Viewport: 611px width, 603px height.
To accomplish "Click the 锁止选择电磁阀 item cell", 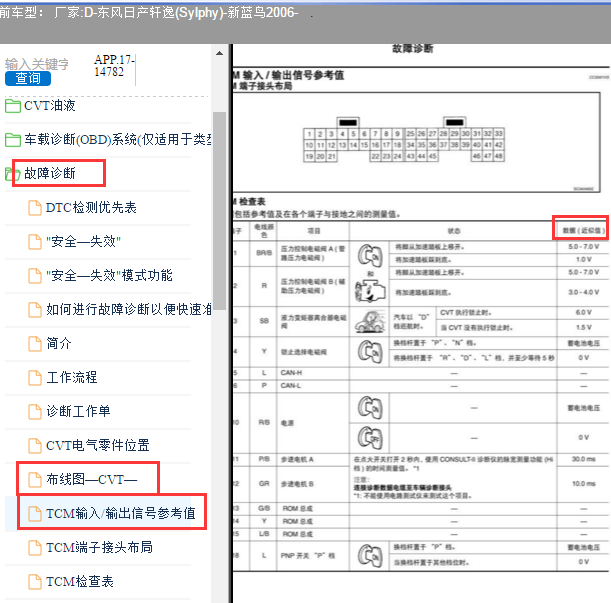I will point(313,352).
